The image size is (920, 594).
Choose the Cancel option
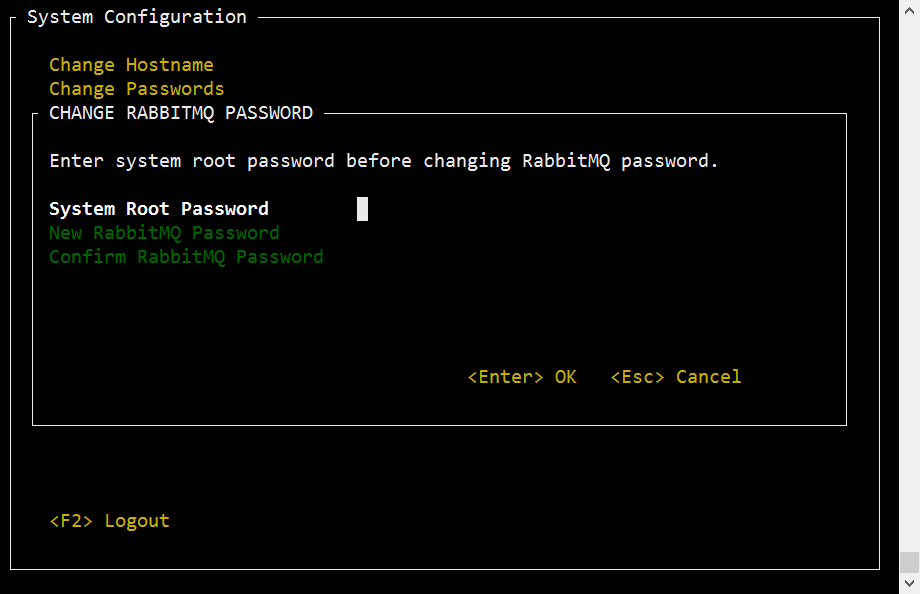[x=708, y=377]
